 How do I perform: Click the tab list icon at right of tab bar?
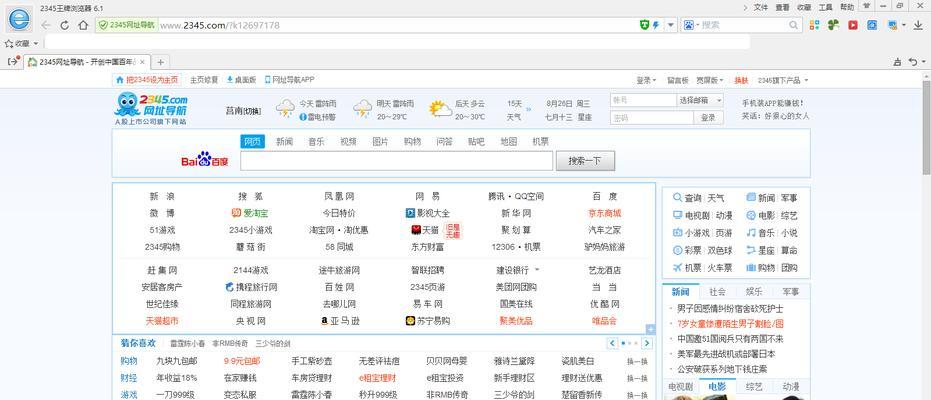[897, 62]
